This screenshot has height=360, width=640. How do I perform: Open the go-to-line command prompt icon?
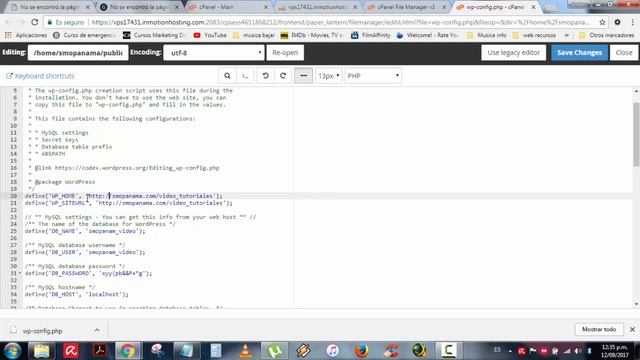click(x=245, y=76)
